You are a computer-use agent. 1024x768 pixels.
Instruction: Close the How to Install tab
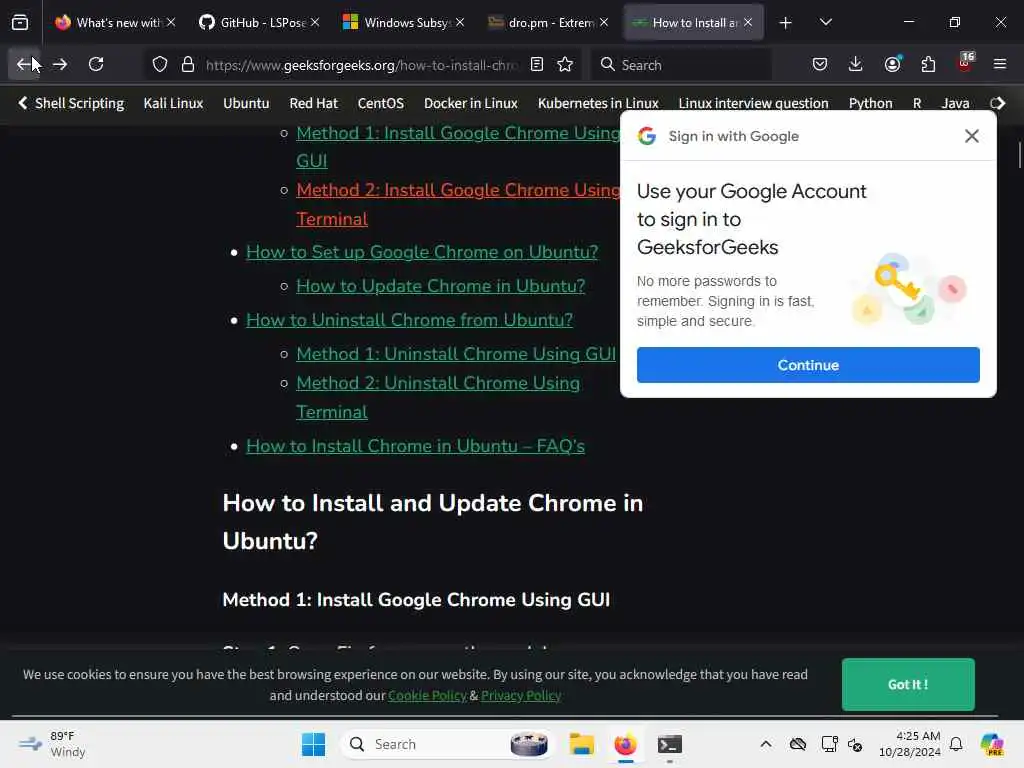[x=748, y=22]
